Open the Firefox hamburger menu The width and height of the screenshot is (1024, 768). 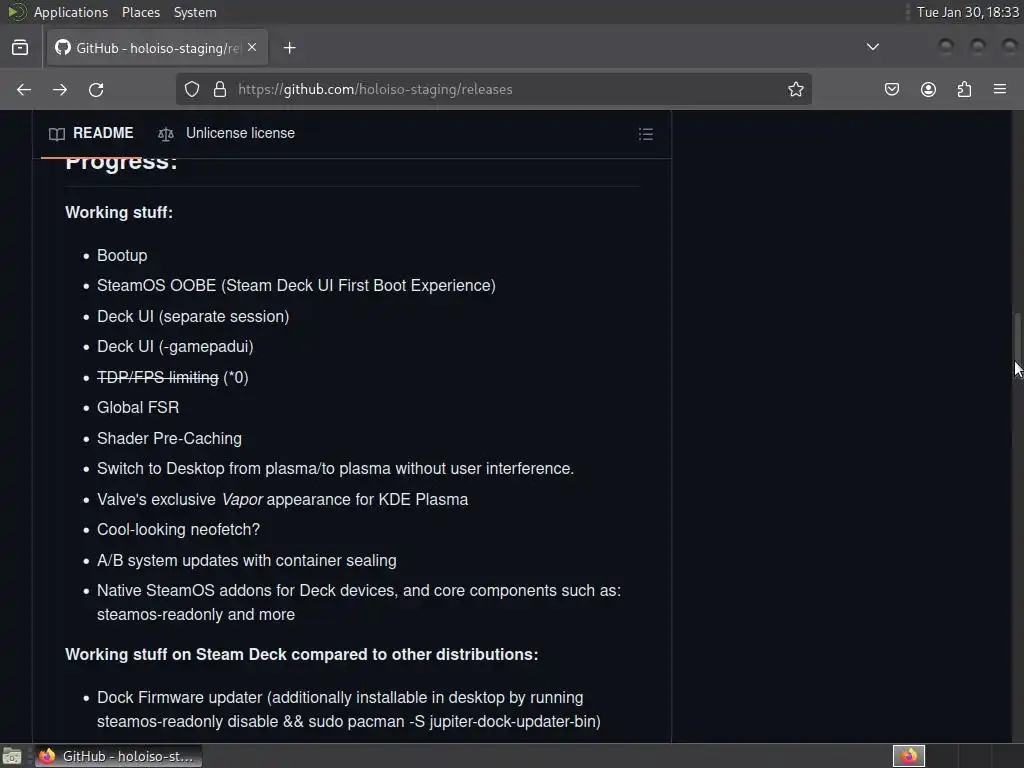[x=1000, y=89]
